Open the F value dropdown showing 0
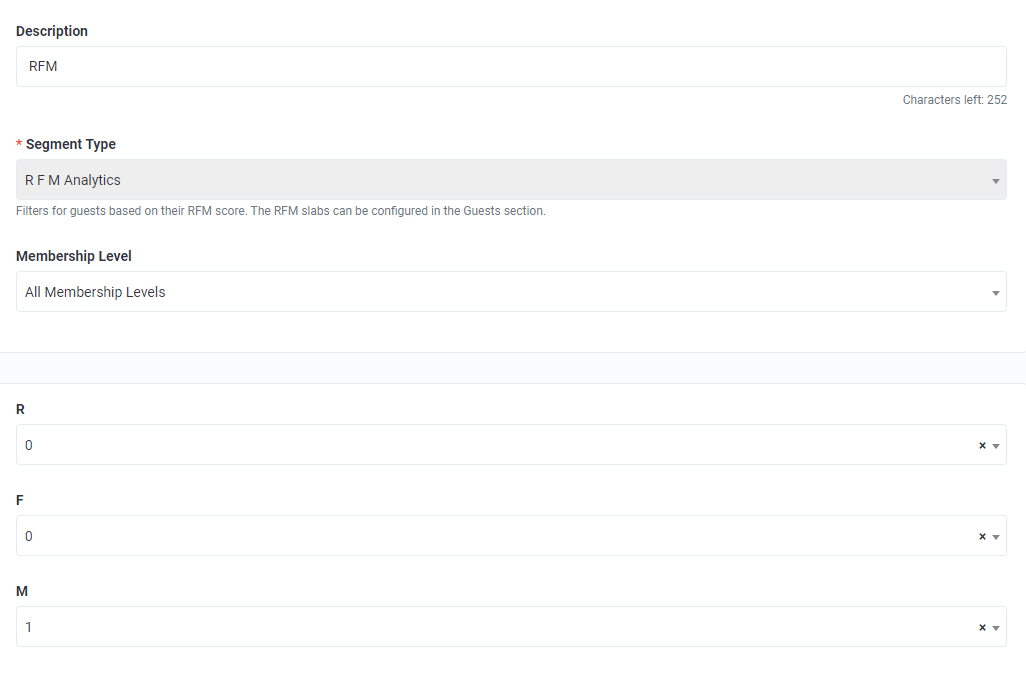 pos(490,536)
